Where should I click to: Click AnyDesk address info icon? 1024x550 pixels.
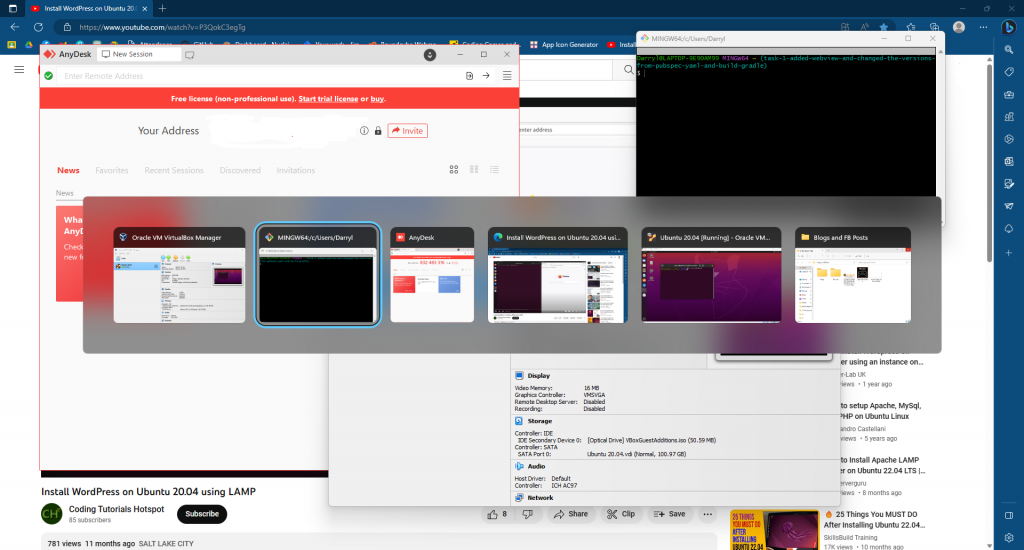[364, 131]
